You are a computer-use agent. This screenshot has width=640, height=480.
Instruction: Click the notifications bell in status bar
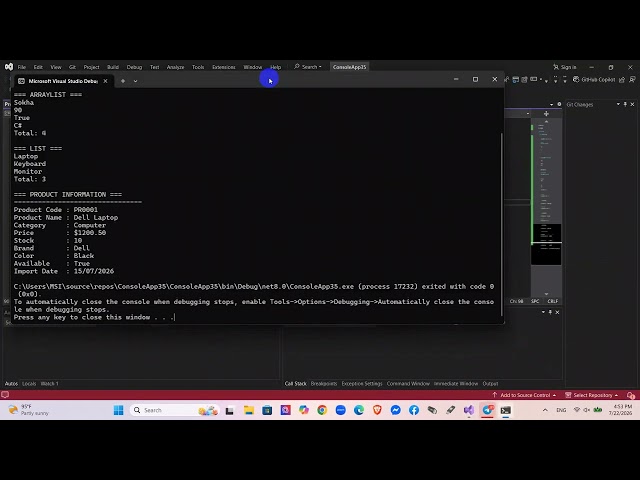631,395
